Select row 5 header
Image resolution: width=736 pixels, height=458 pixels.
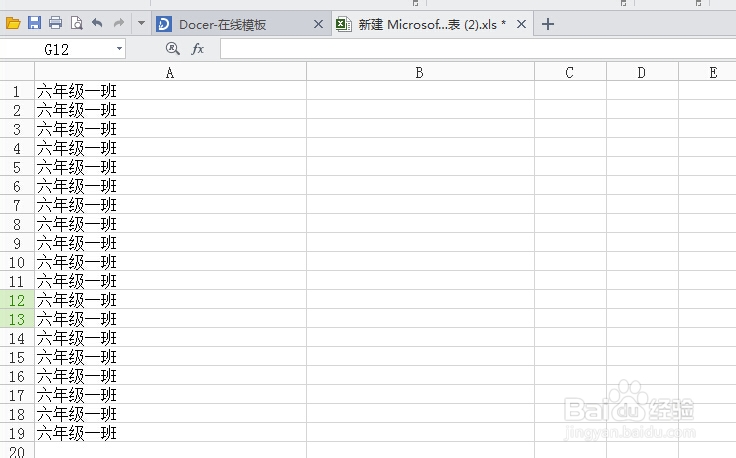(x=17, y=167)
